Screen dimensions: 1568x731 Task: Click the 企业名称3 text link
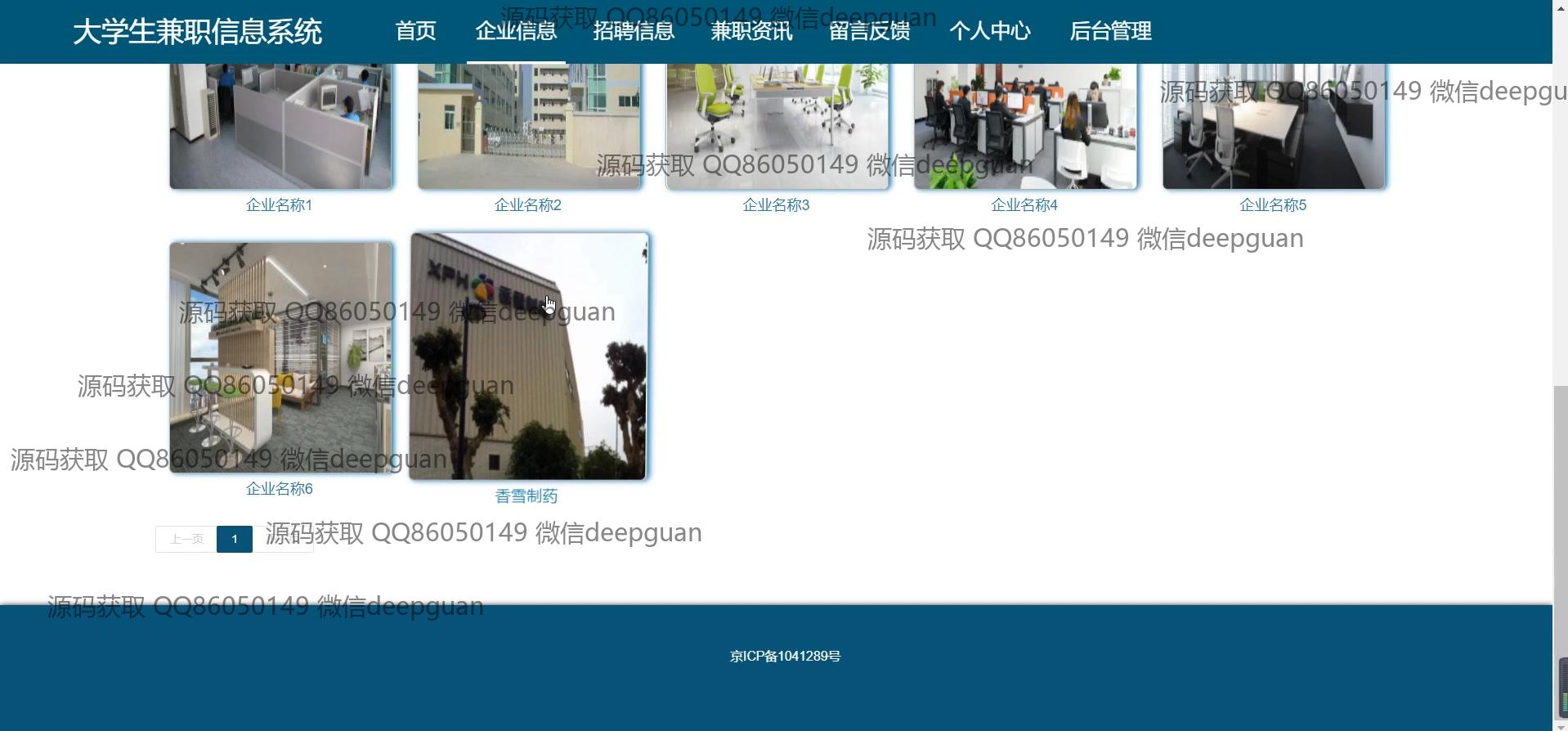pyautogui.click(x=776, y=205)
